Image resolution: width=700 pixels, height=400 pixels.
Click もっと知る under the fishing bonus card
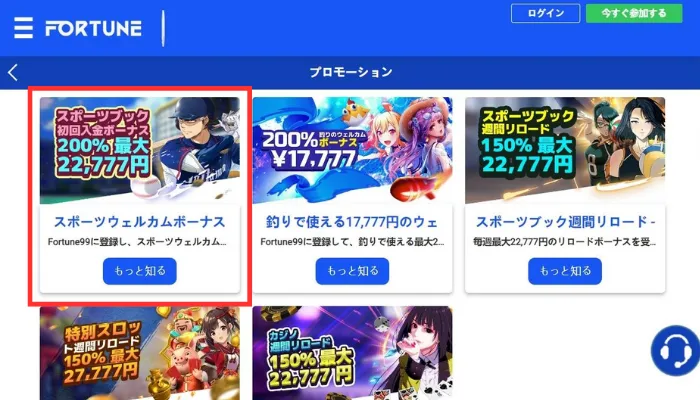(352, 271)
